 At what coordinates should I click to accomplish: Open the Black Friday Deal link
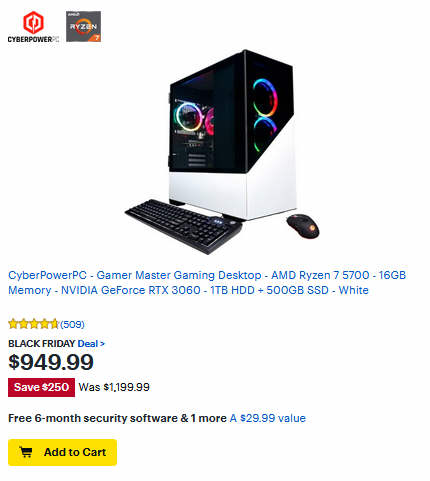[91, 344]
